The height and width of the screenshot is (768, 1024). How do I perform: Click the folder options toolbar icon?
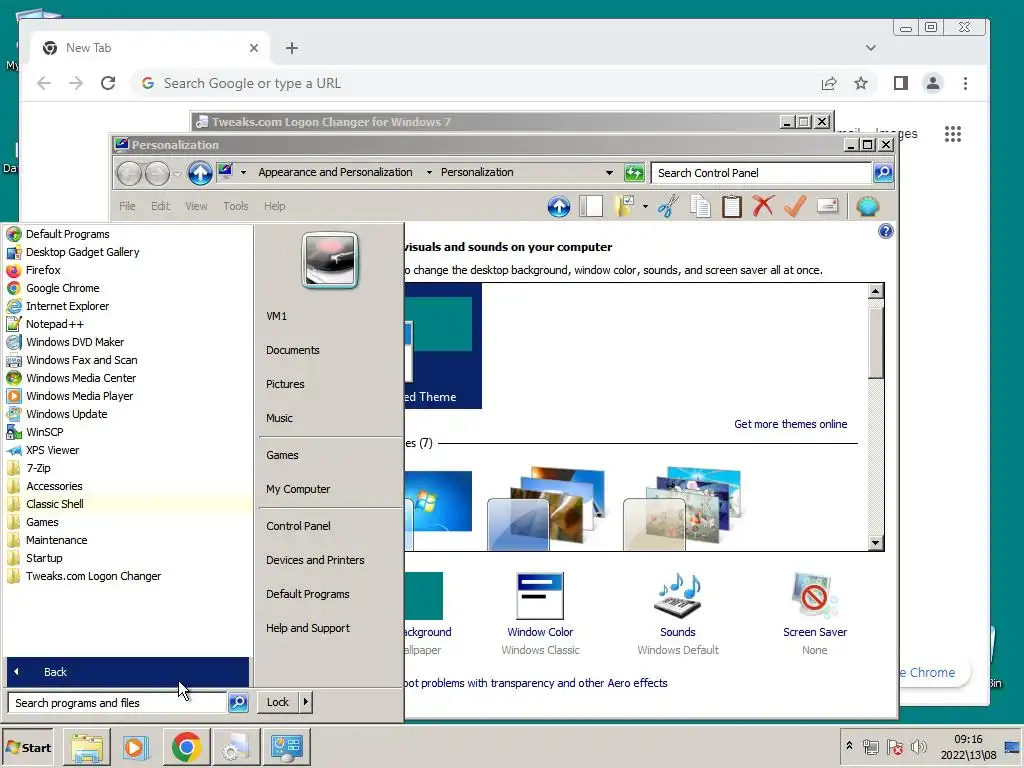(624, 206)
